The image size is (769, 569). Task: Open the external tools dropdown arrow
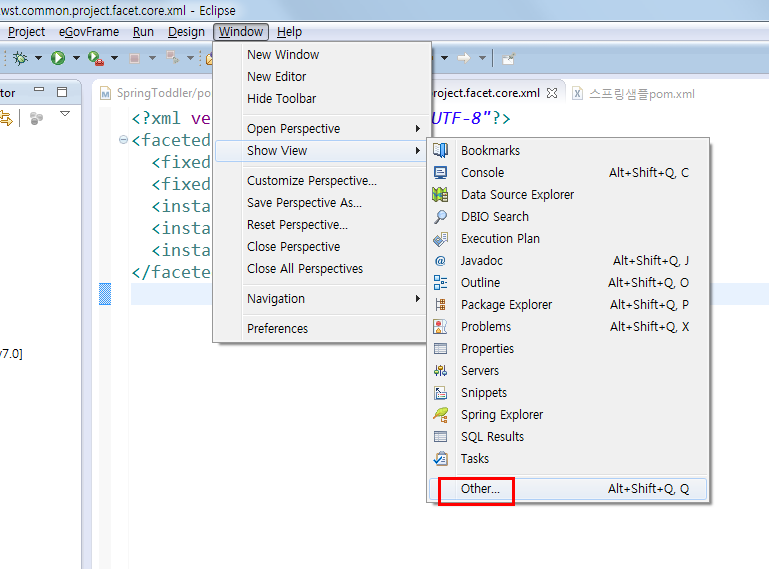[114, 58]
